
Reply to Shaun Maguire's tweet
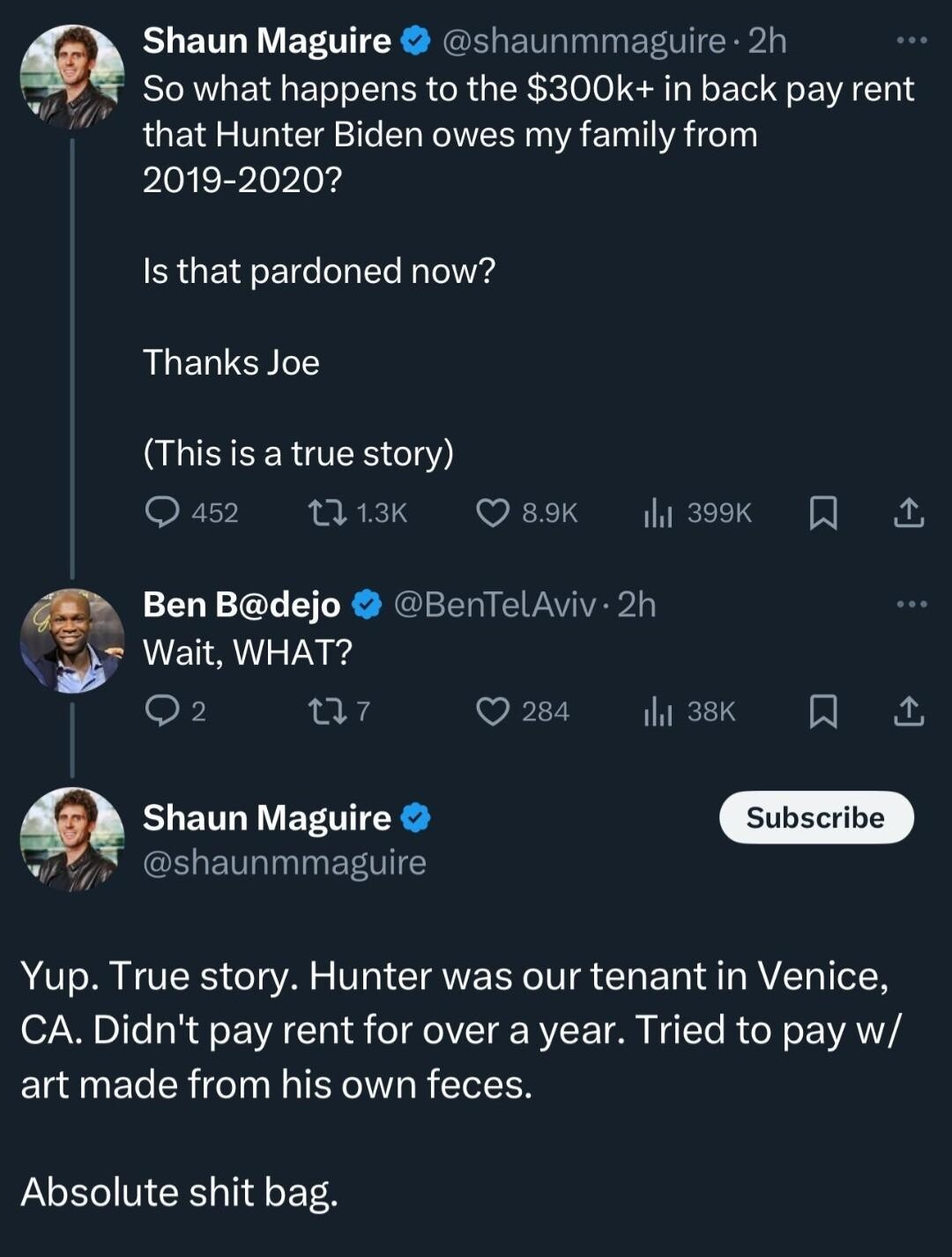[164, 514]
